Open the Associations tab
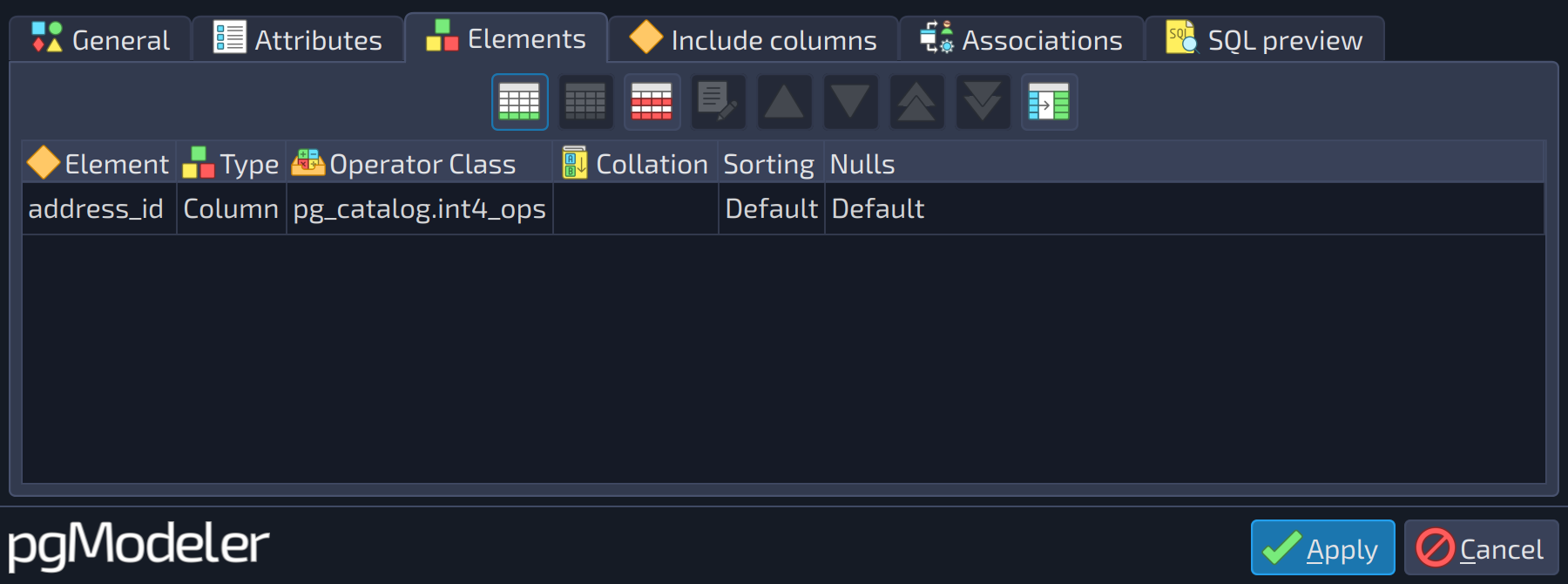 tap(1022, 39)
